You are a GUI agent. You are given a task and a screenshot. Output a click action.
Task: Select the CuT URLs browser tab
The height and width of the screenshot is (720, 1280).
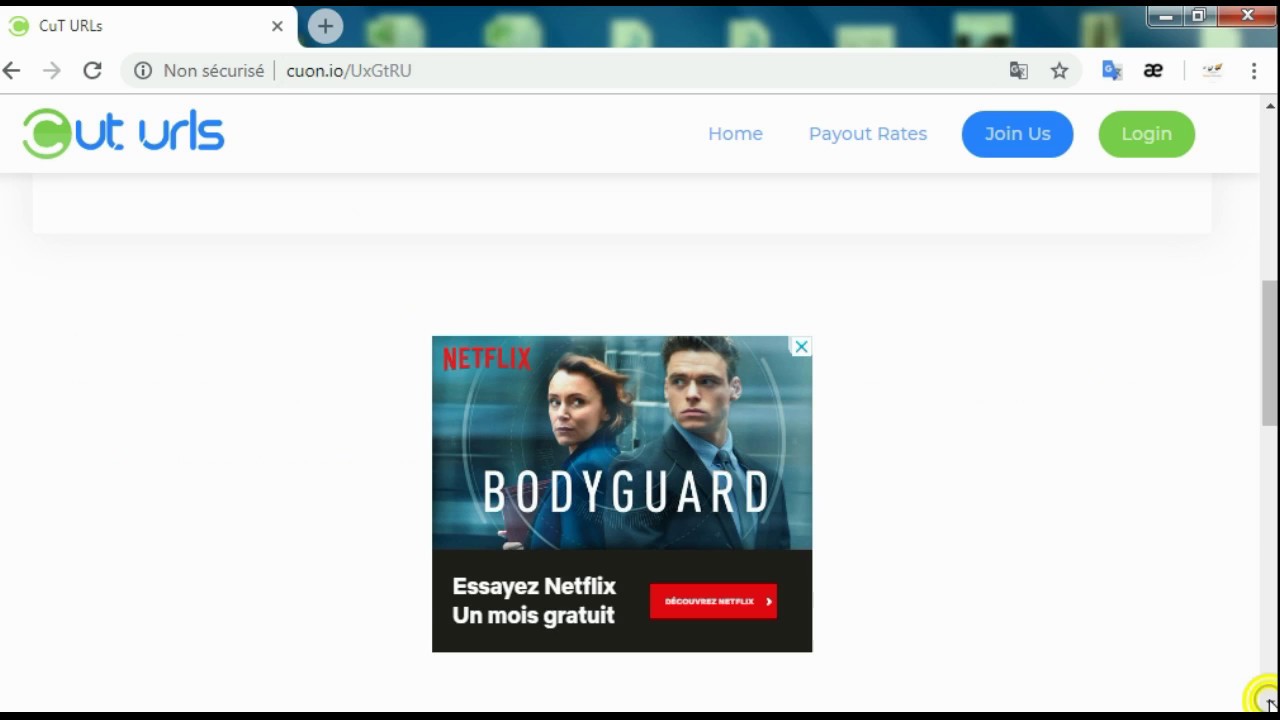coord(149,26)
